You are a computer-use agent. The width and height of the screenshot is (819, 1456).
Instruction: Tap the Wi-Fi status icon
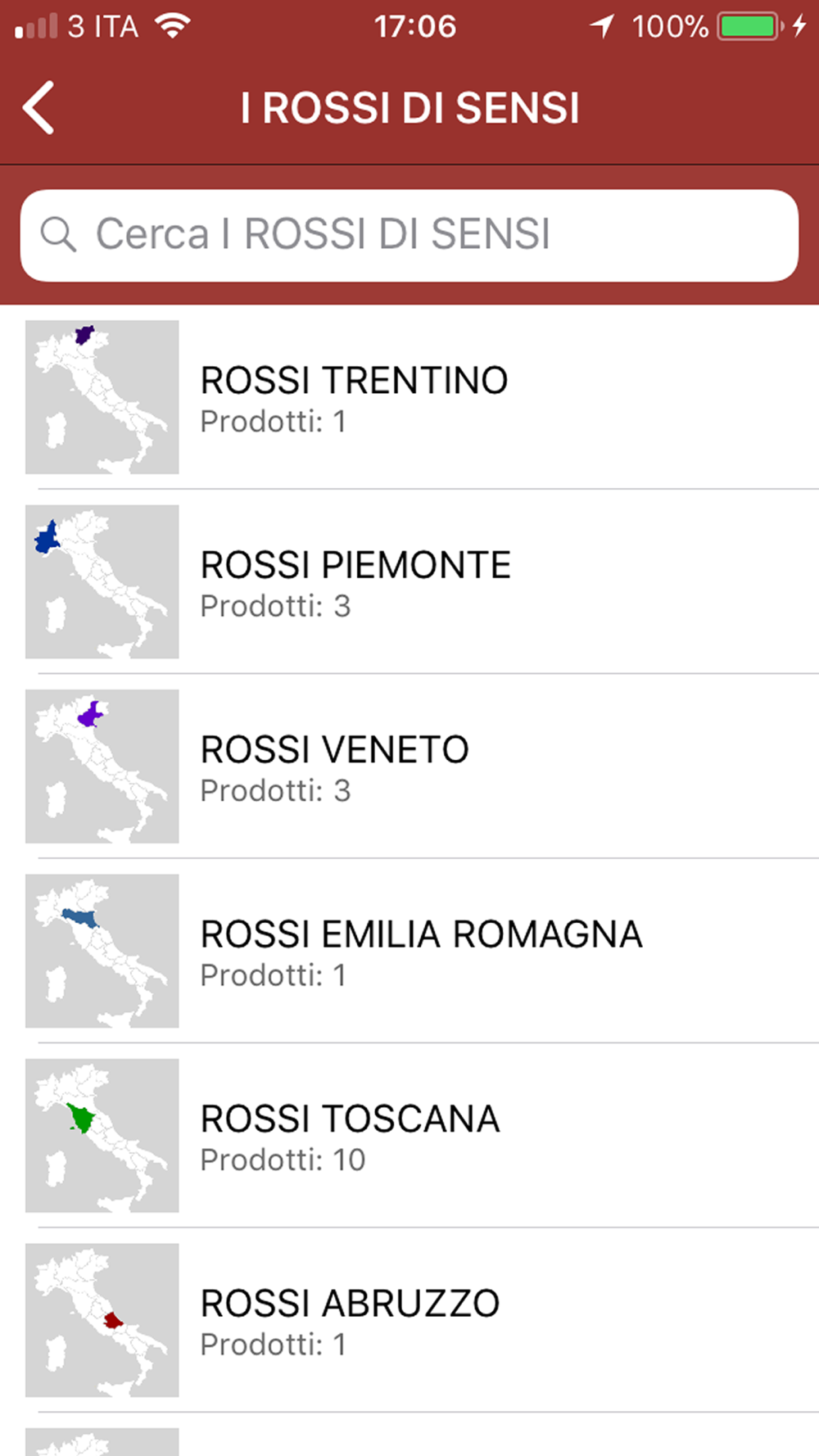(x=173, y=26)
